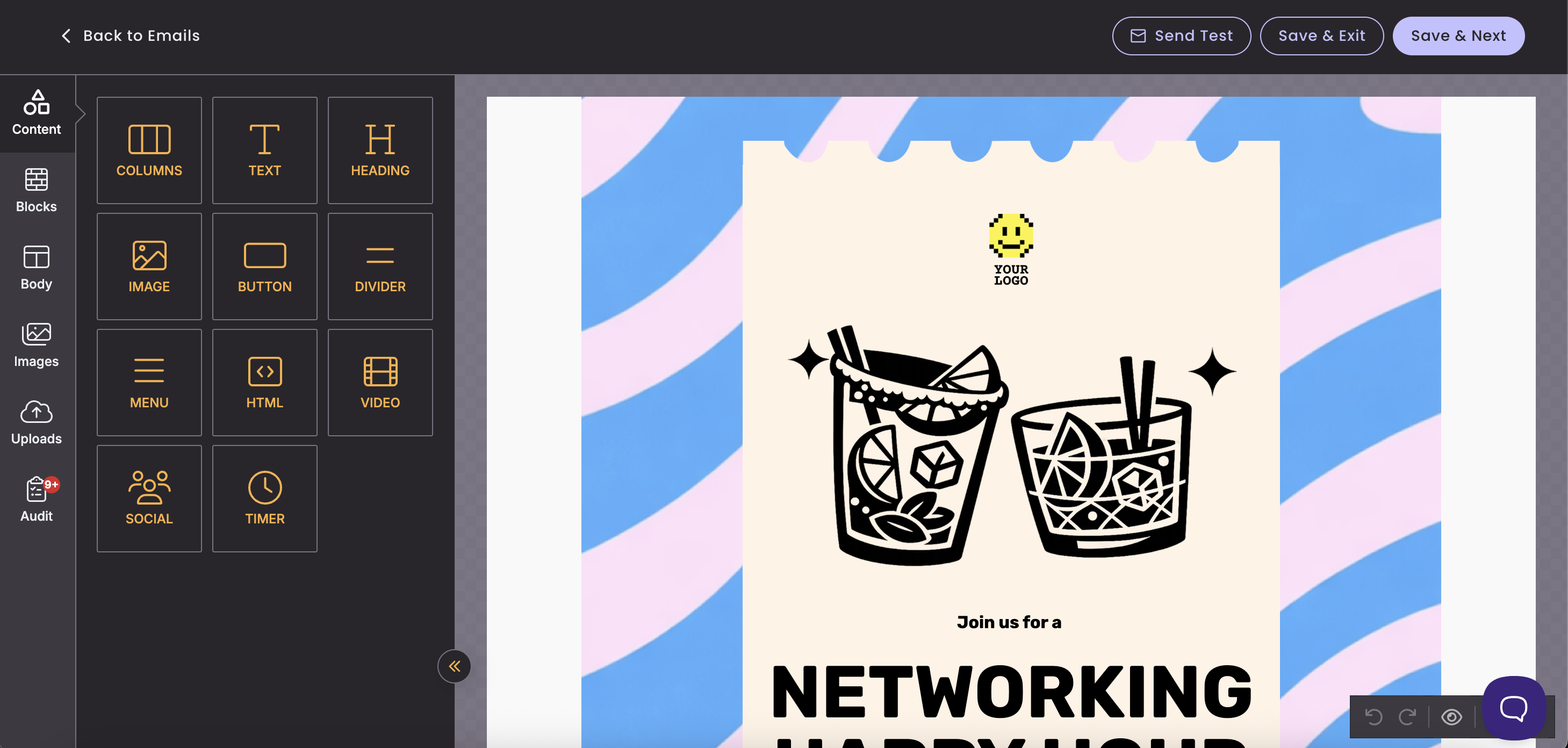Choose the Video content block
This screenshot has height=748, width=1568.
coord(380,382)
